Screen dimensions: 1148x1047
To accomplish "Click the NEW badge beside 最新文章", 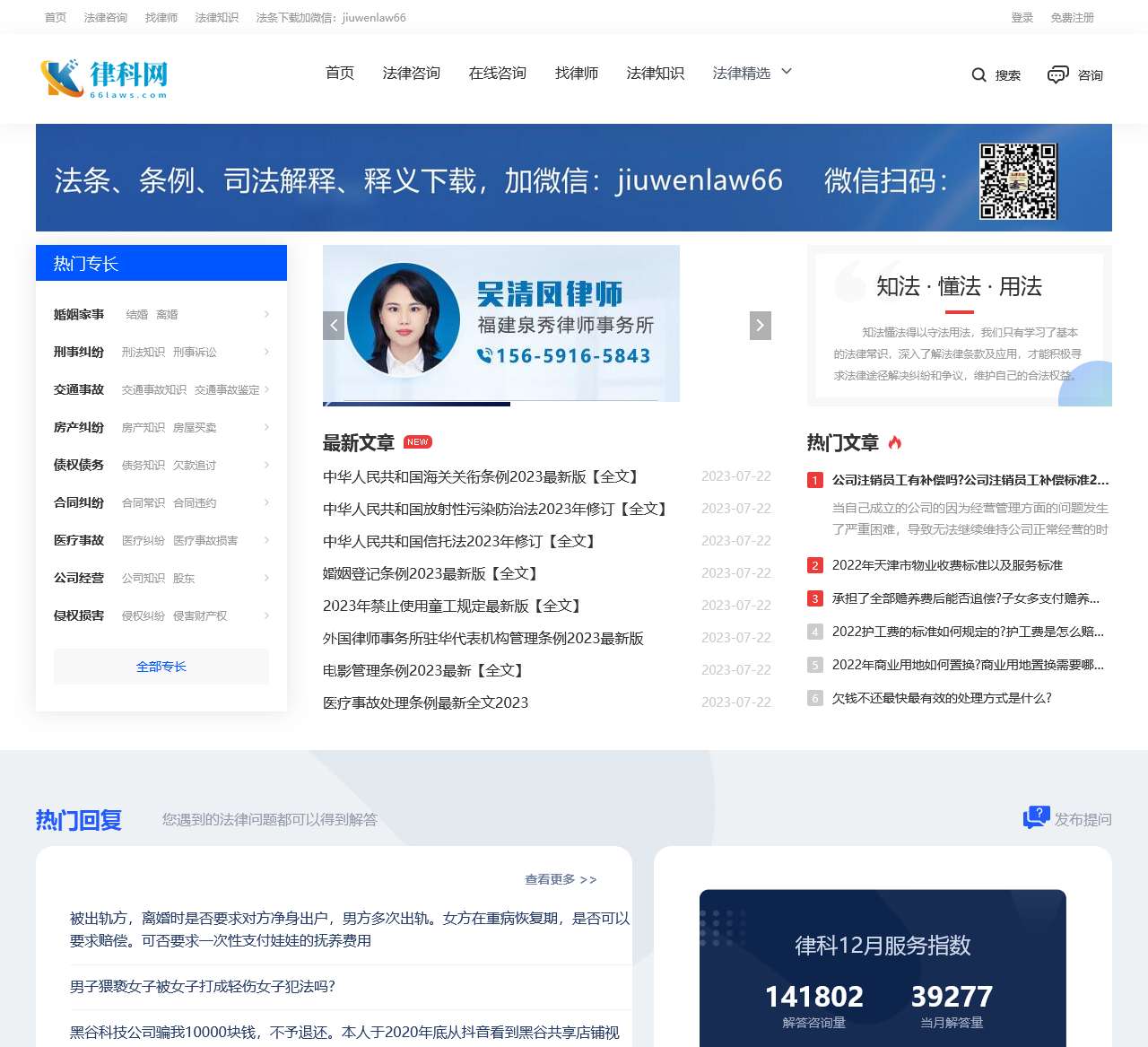I will coord(416,441).
